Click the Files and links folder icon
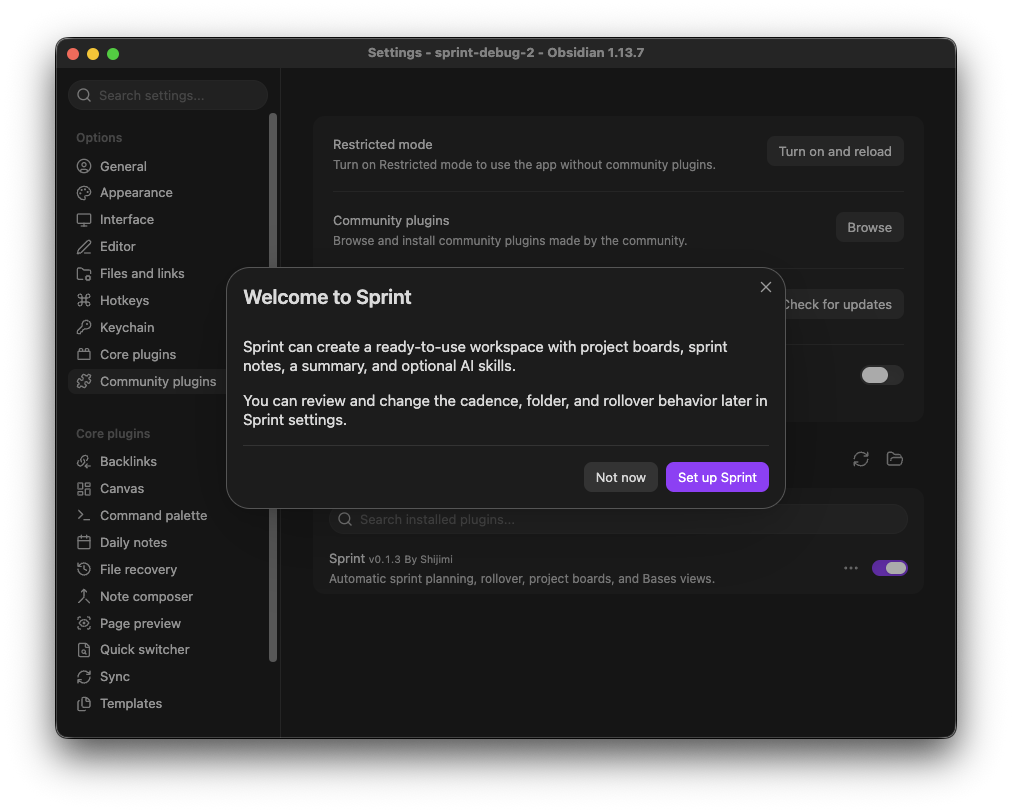This screenshot has height=812, width=1012. tap(84, 274)
